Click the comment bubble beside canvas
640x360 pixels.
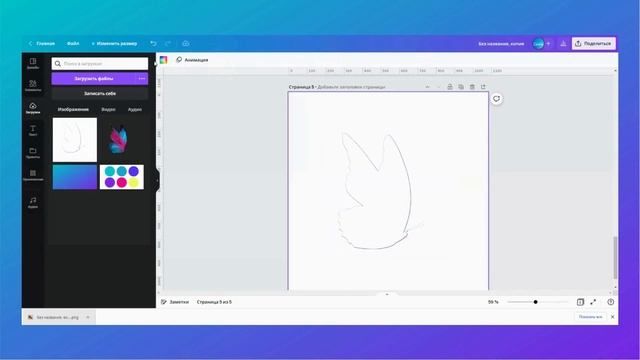(x=496, y=99)
